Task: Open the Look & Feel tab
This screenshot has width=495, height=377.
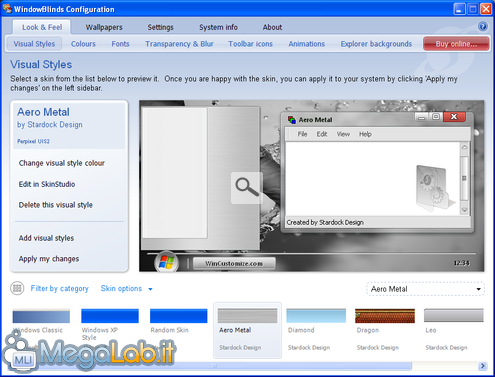Action: (x=42, y=27)
